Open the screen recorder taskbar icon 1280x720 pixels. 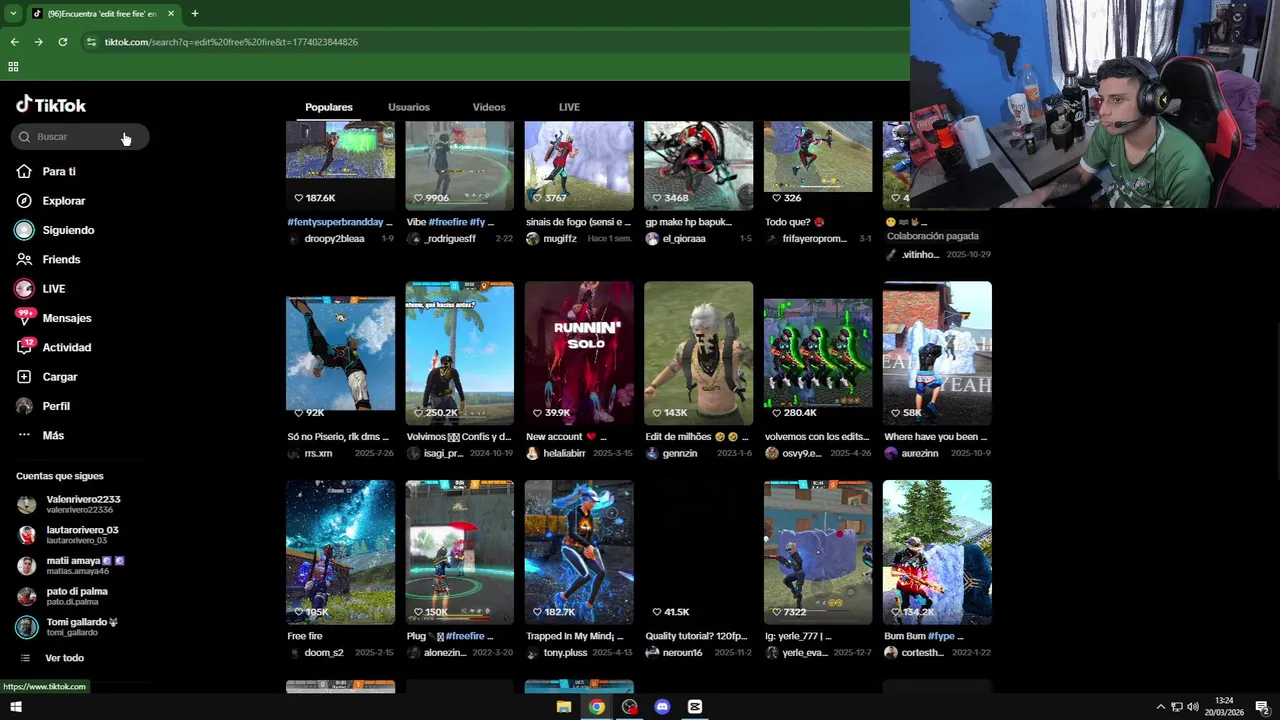[630, 707]
